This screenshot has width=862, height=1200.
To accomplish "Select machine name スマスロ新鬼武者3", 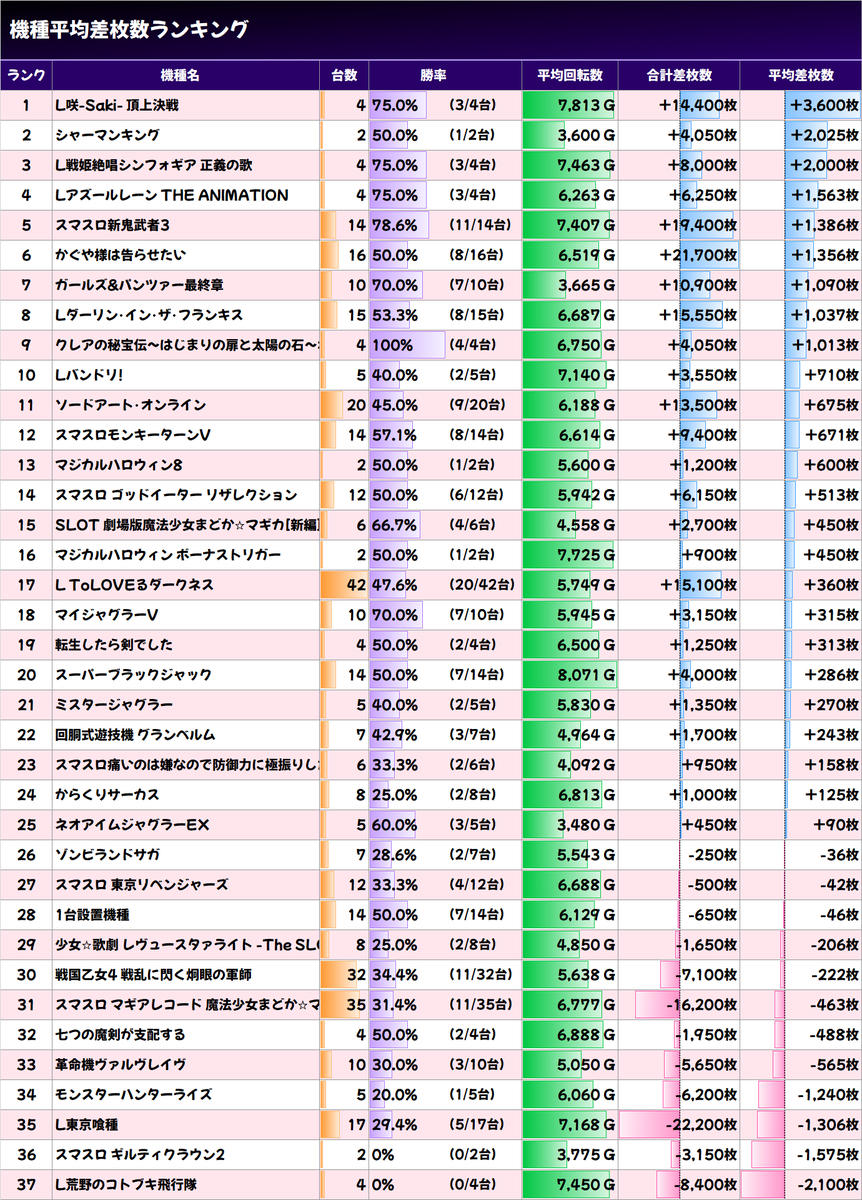I will 112,225.
